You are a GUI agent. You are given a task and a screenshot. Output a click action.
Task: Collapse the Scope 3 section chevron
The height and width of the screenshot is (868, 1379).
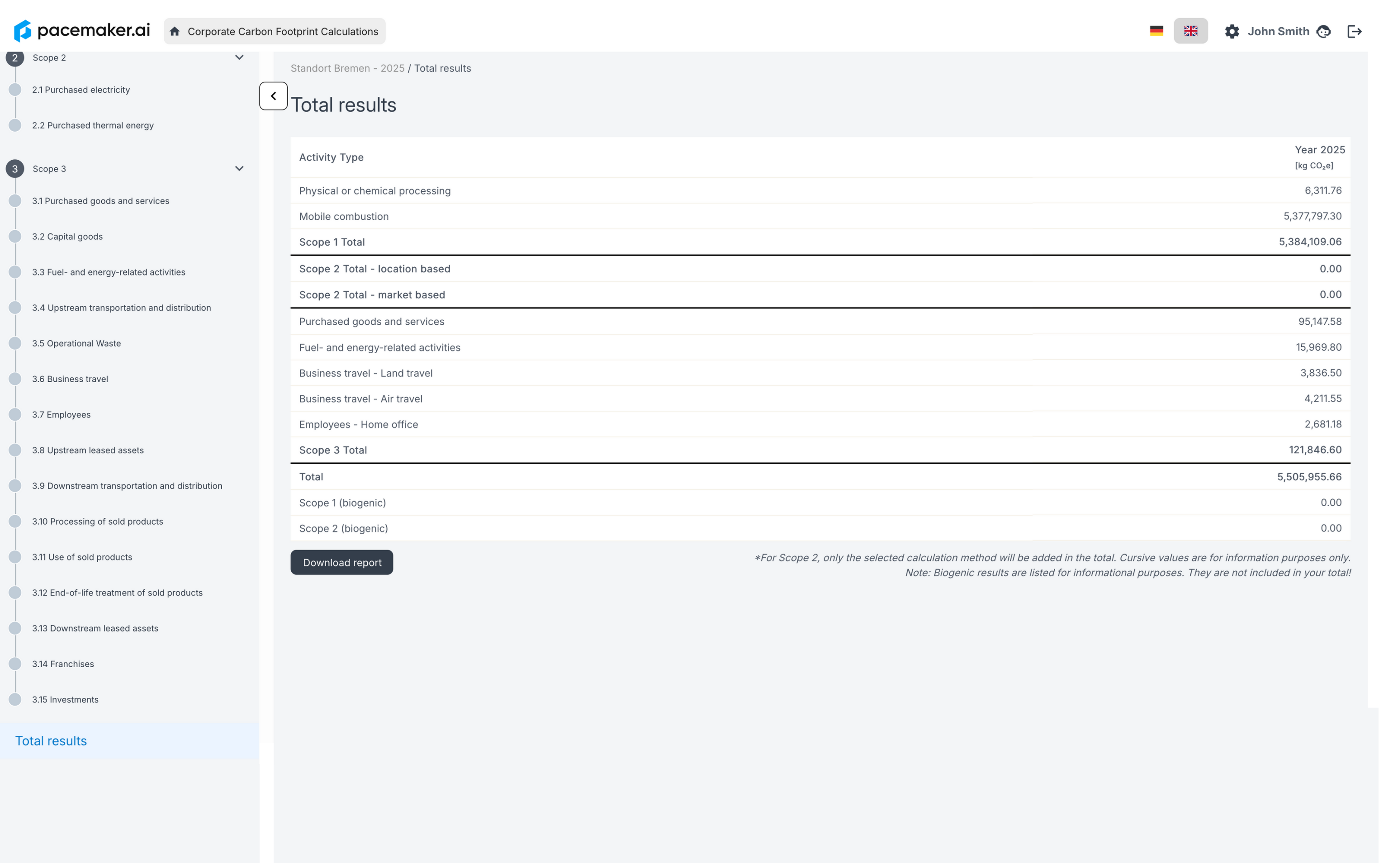point(239,168)
